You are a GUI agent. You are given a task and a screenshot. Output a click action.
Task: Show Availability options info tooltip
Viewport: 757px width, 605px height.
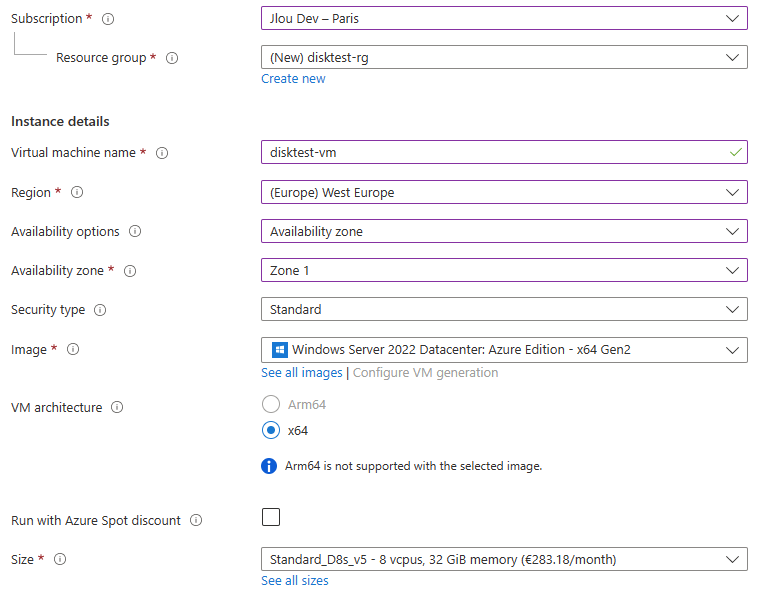click(x=135, y=231)
